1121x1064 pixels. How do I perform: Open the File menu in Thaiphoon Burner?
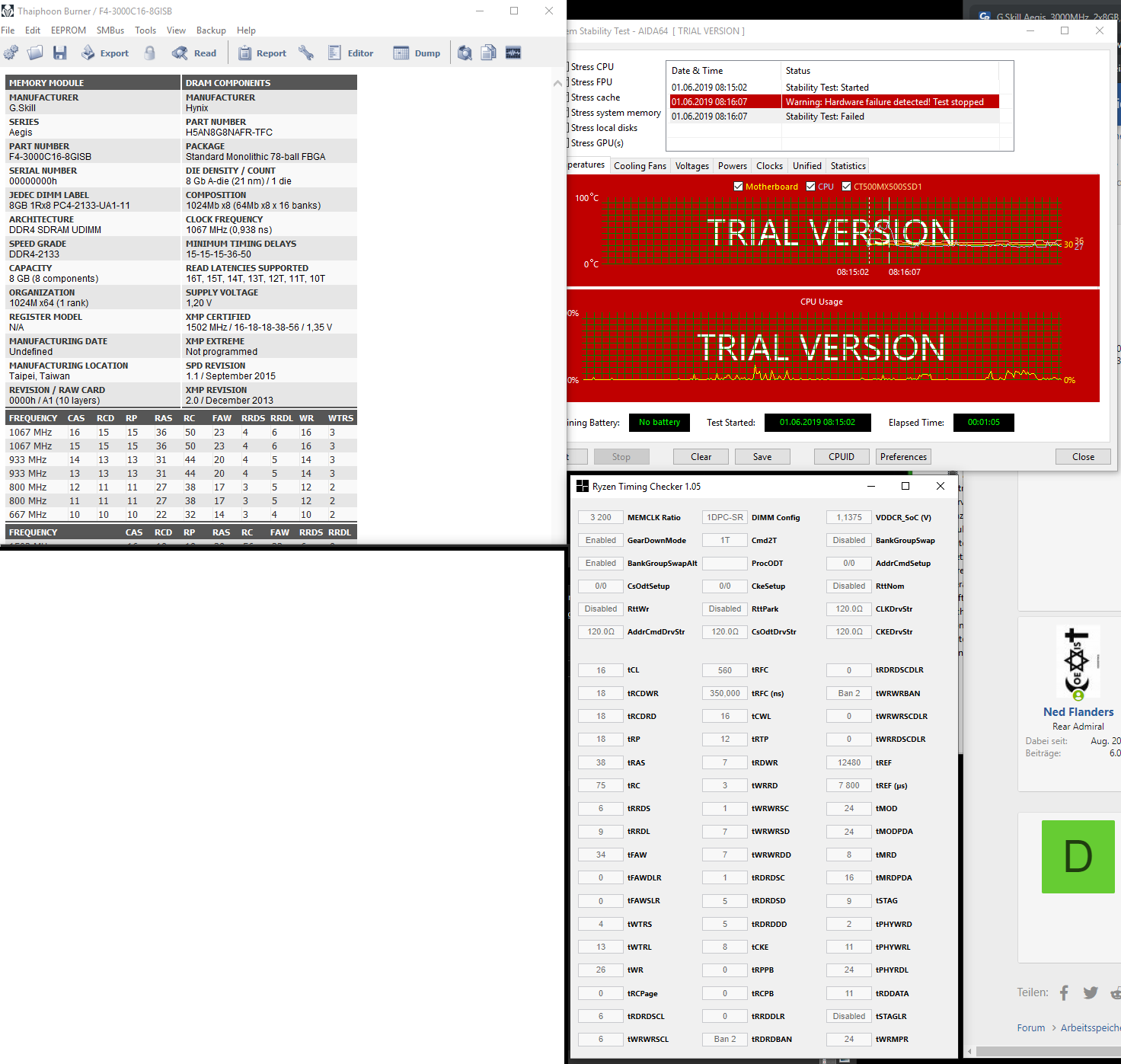tap(8, 30)
